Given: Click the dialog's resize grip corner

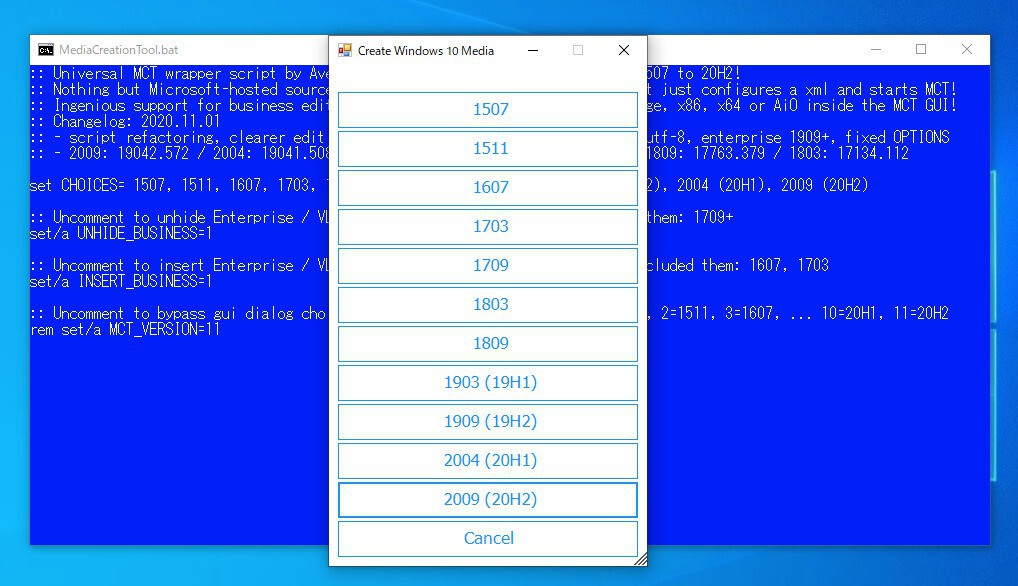Looking at the screenshot, I should pyautogui.click(x=641, y=559).
